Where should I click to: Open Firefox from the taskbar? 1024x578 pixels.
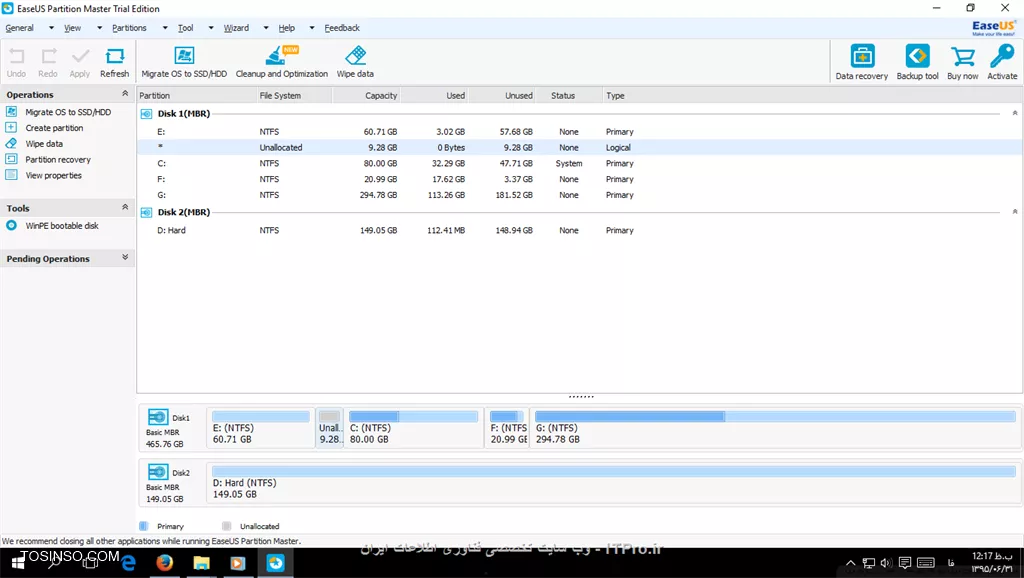tap(165, 562)
